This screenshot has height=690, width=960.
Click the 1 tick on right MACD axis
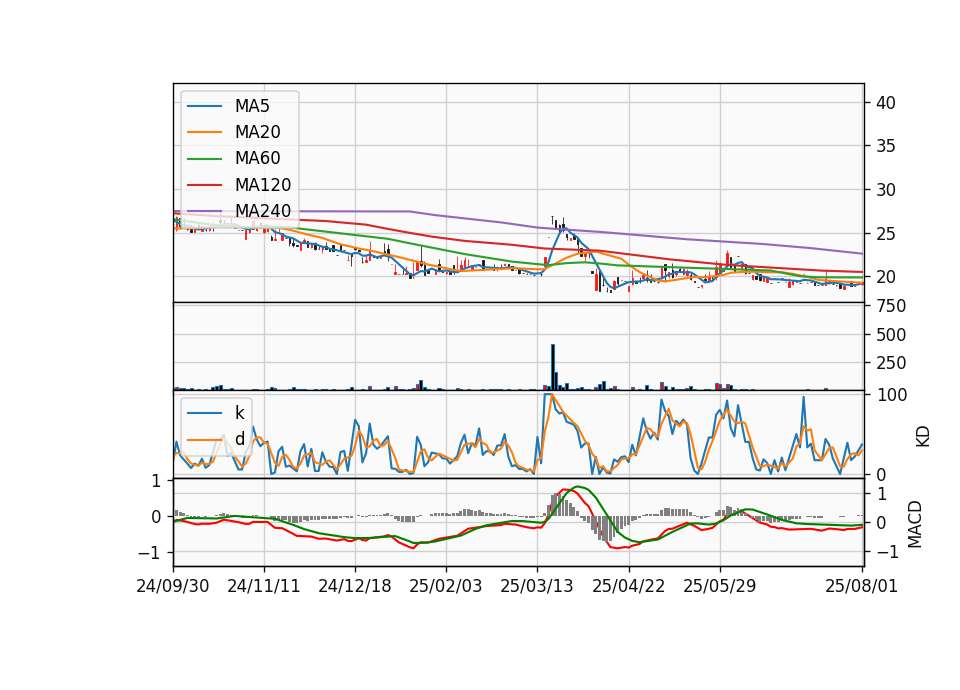coord(881,493)
